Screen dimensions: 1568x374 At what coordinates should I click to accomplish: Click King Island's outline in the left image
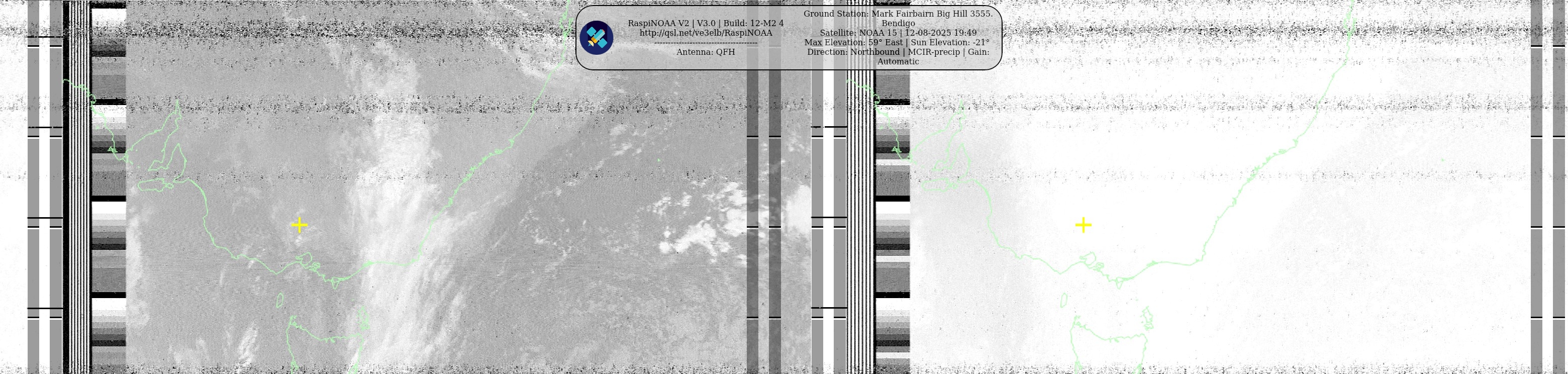click(280, 300)
